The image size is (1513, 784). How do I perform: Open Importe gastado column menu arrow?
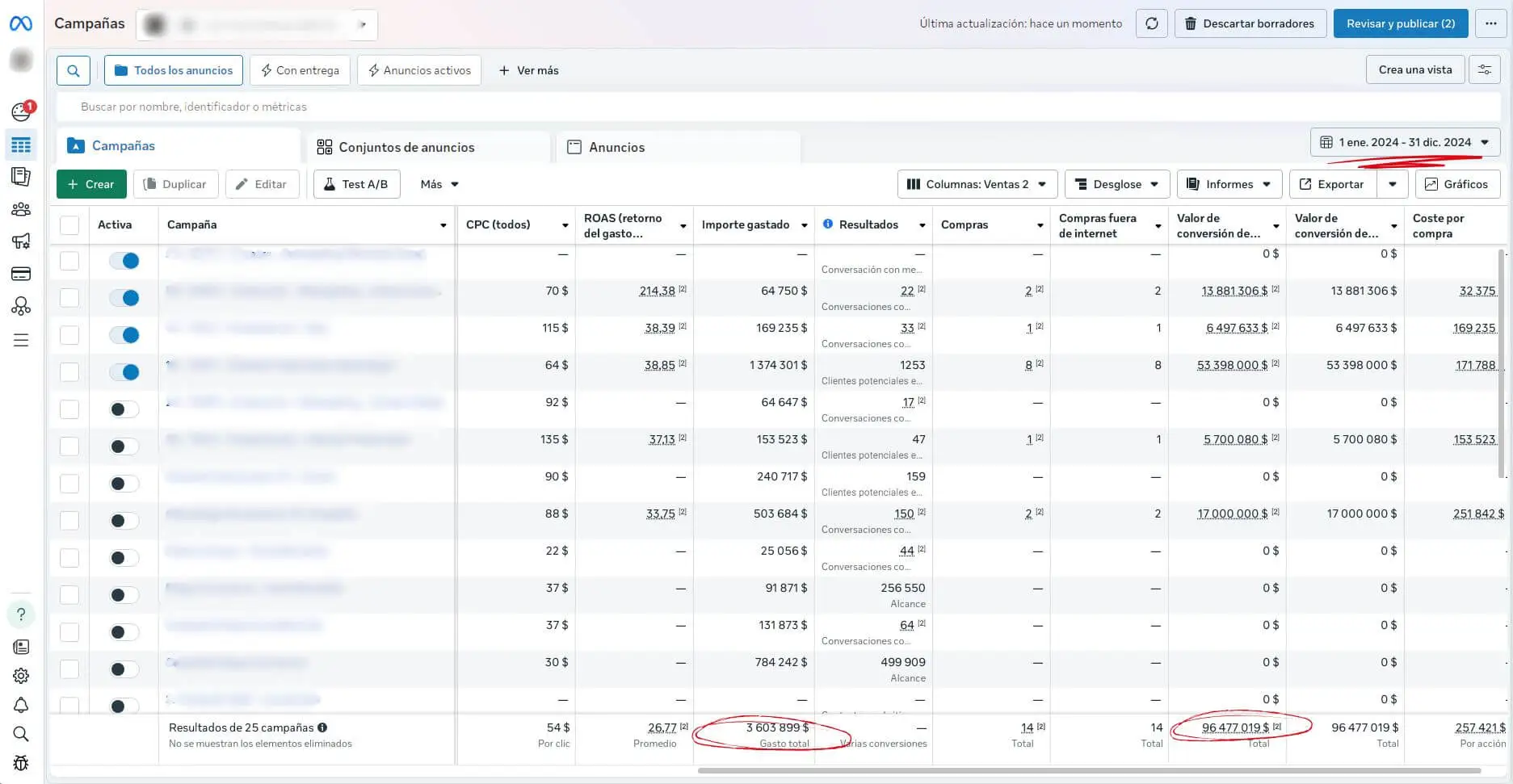click(804, 225)
